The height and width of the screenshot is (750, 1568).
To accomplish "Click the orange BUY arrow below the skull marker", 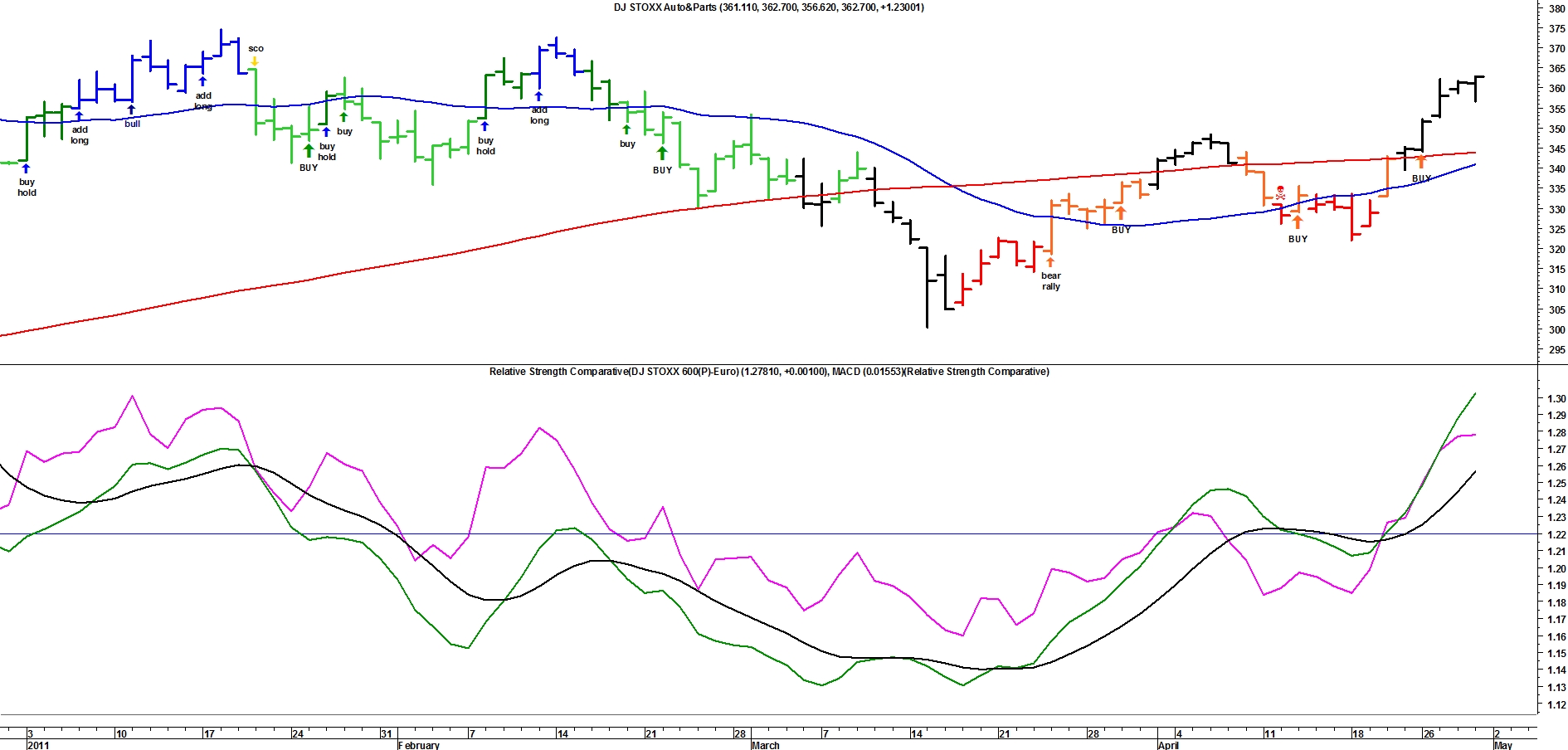I will pos(1298,222).
